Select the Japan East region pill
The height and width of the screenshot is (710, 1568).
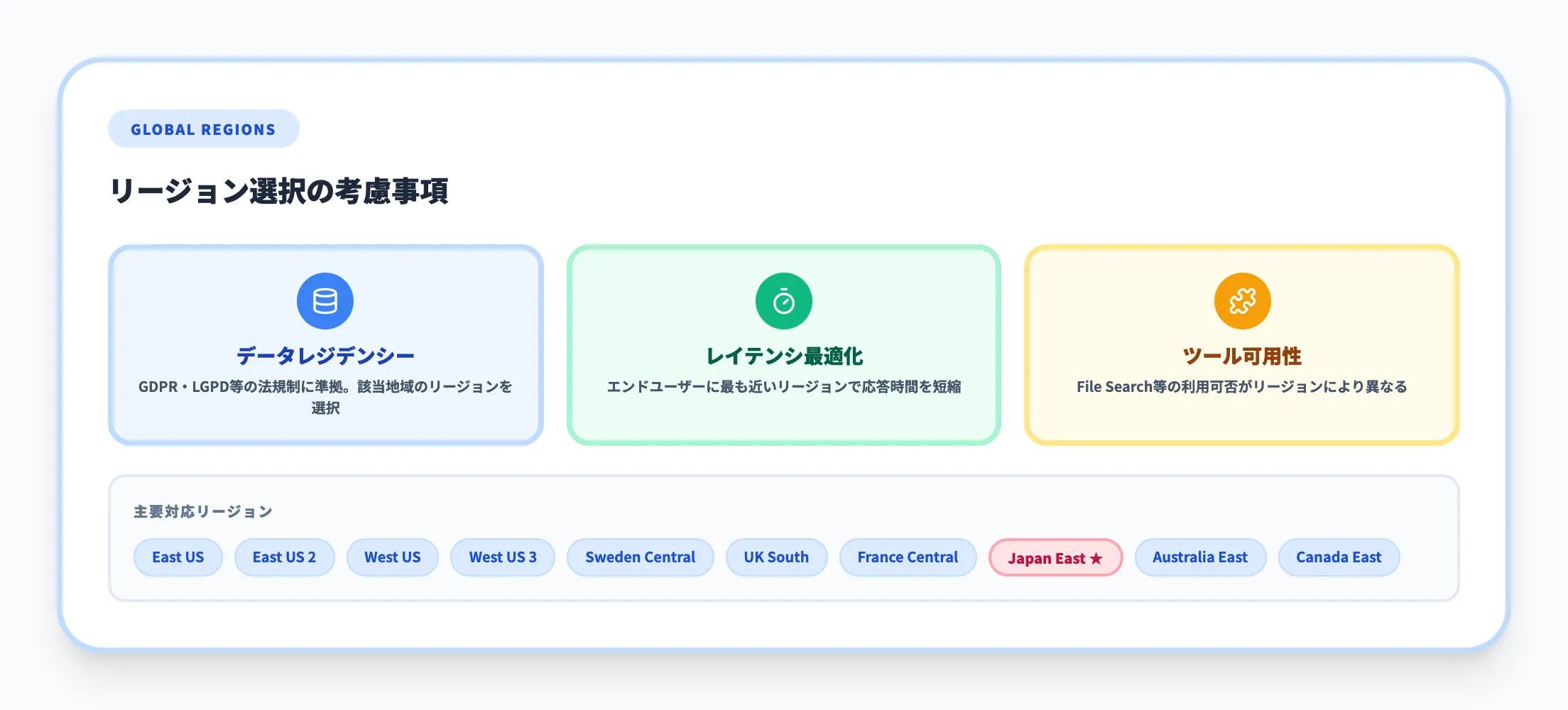(x=1055, y=558)
